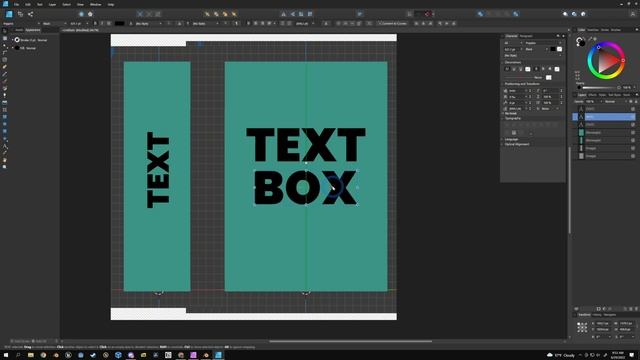Screen dimensions: 640x360
Task: Click the Flip Vertical toolbar icon
Action: 293,14
